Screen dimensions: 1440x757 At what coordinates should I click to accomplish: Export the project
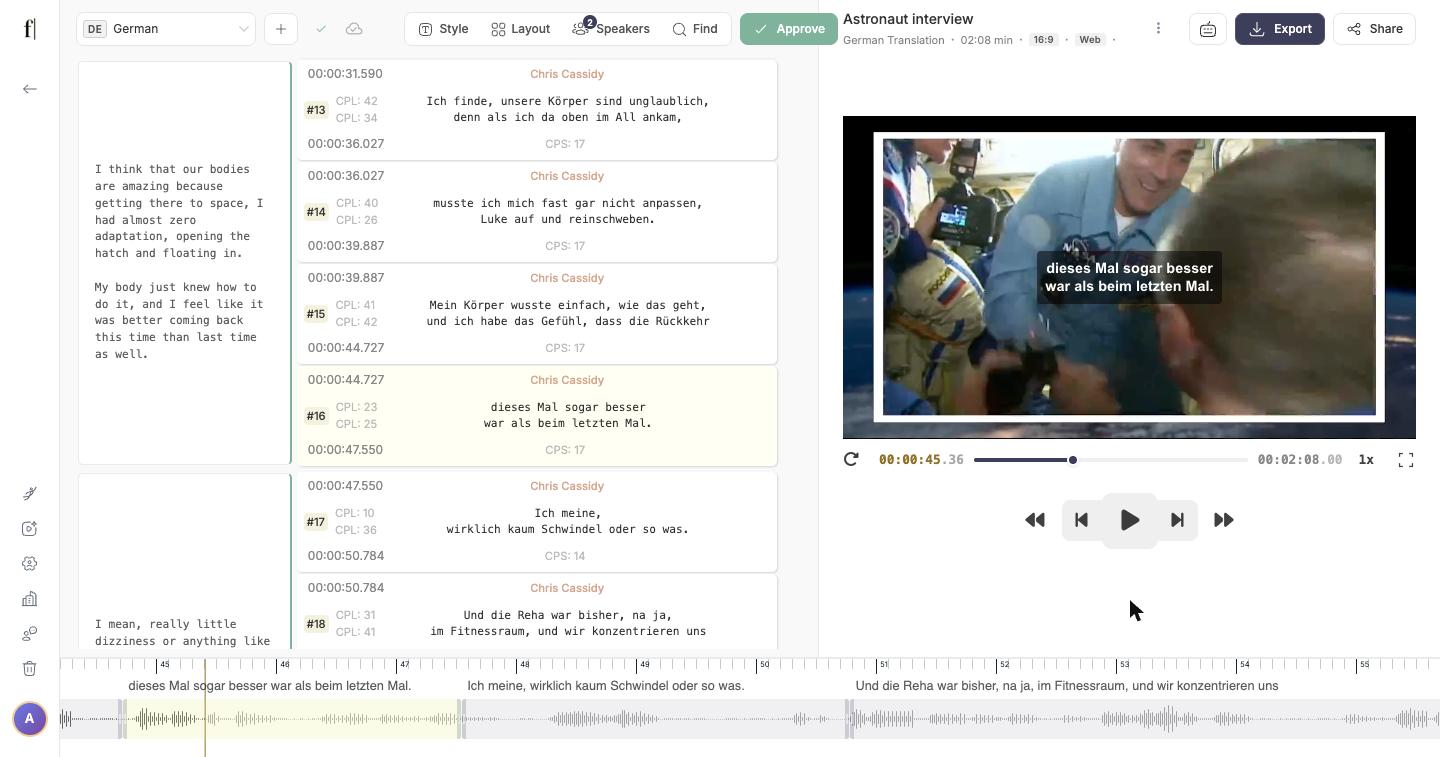[x=1280, y=29]
